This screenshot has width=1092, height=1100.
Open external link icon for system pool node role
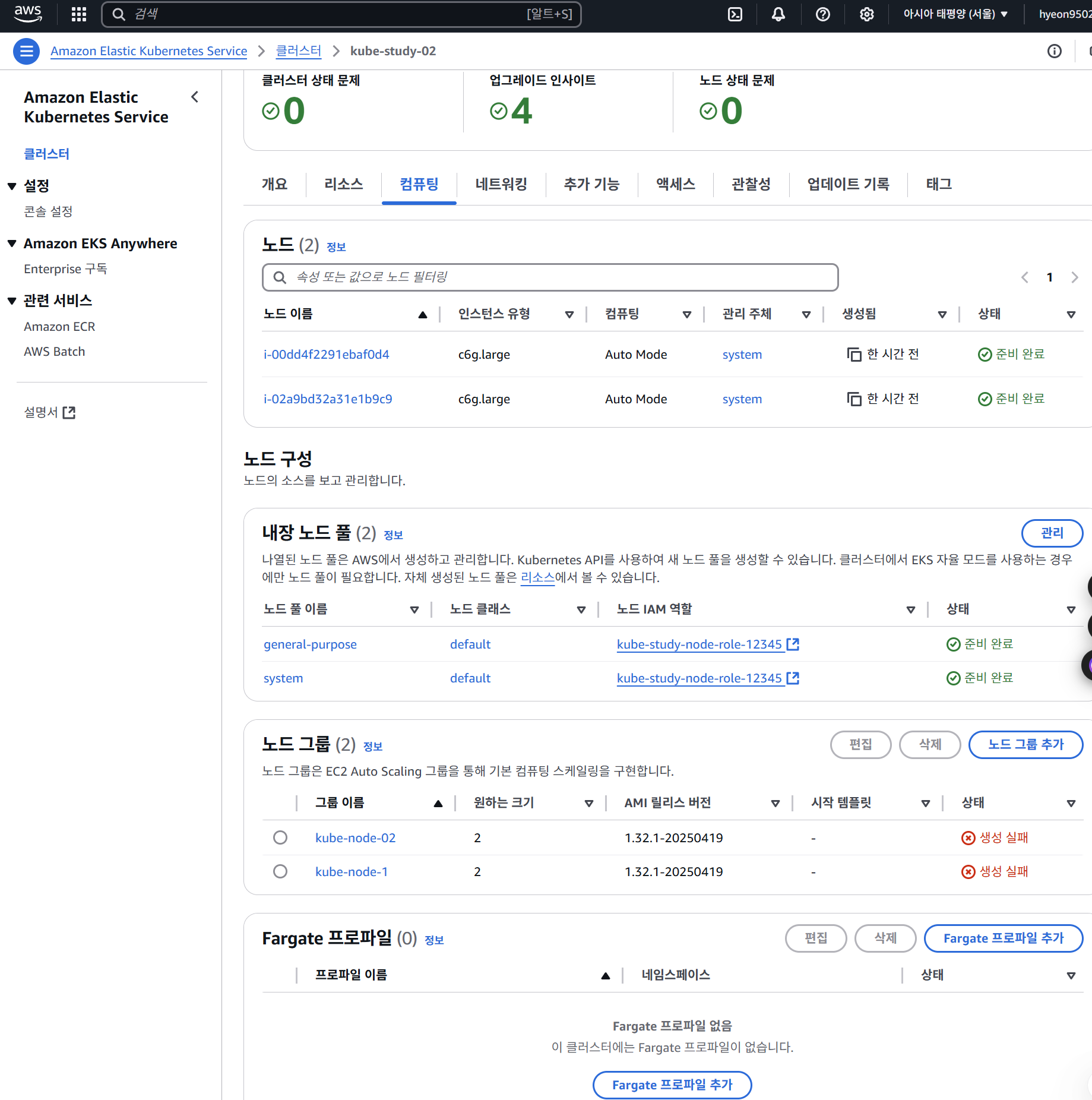coord(793,678)
